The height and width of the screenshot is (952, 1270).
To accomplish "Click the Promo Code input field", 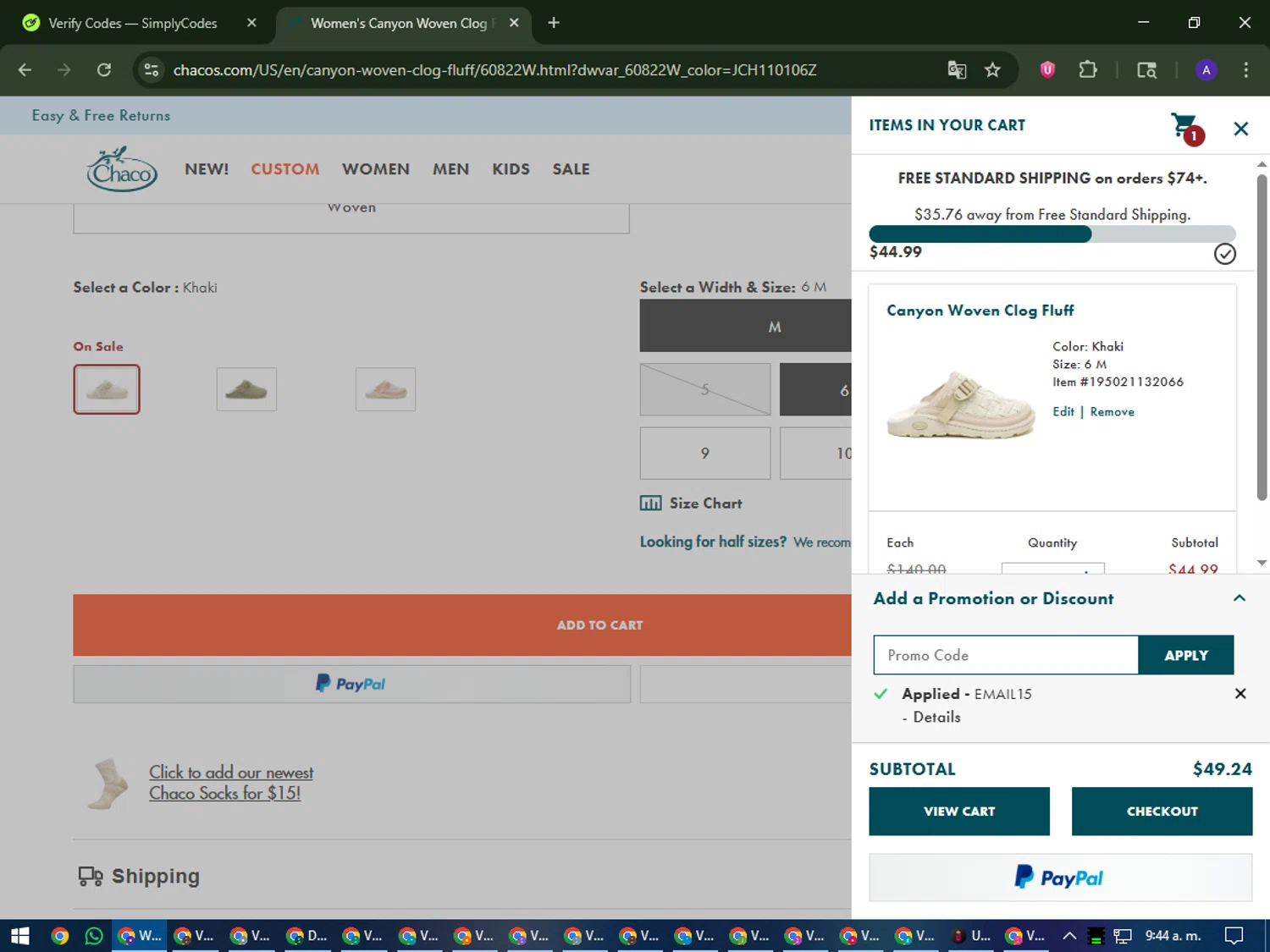I will [x=1005, y=655].
